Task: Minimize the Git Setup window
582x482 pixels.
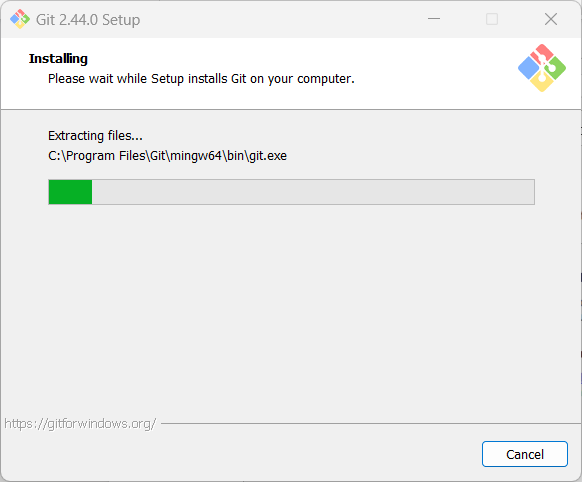Action: (x=434, y=19)
